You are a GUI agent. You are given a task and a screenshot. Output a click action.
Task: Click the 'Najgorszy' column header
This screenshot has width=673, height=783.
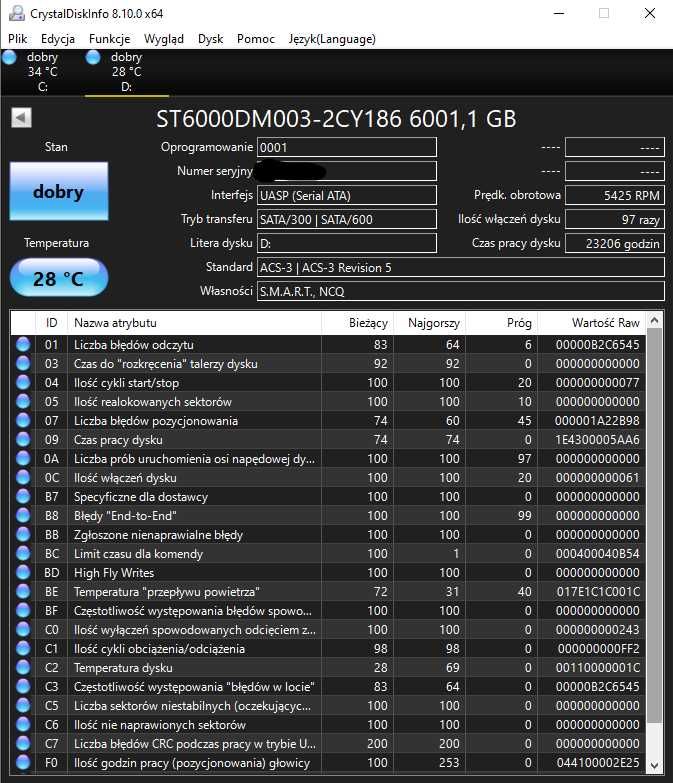tap(430, 323)
